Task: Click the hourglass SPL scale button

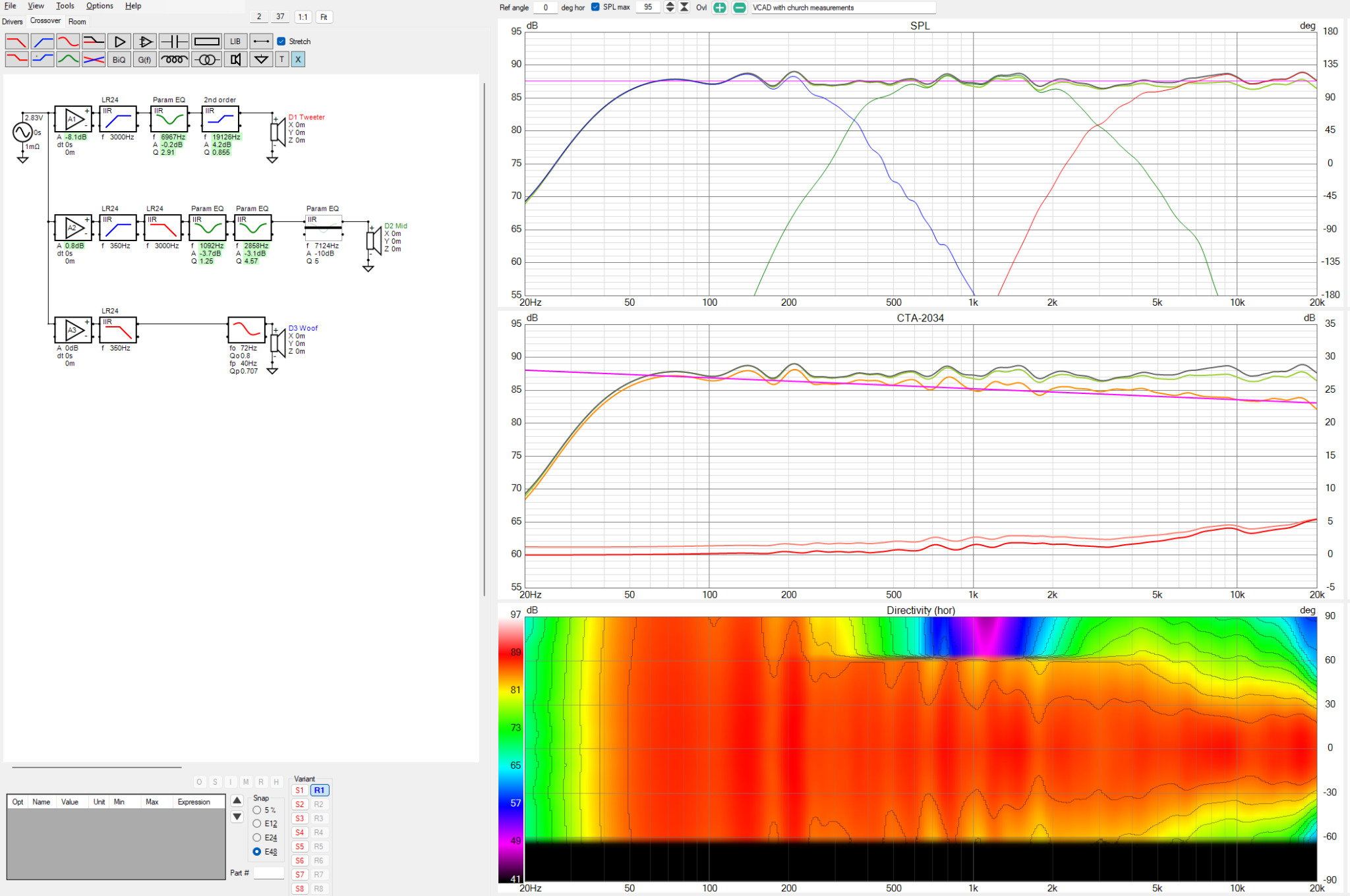Action: point(684,7)
